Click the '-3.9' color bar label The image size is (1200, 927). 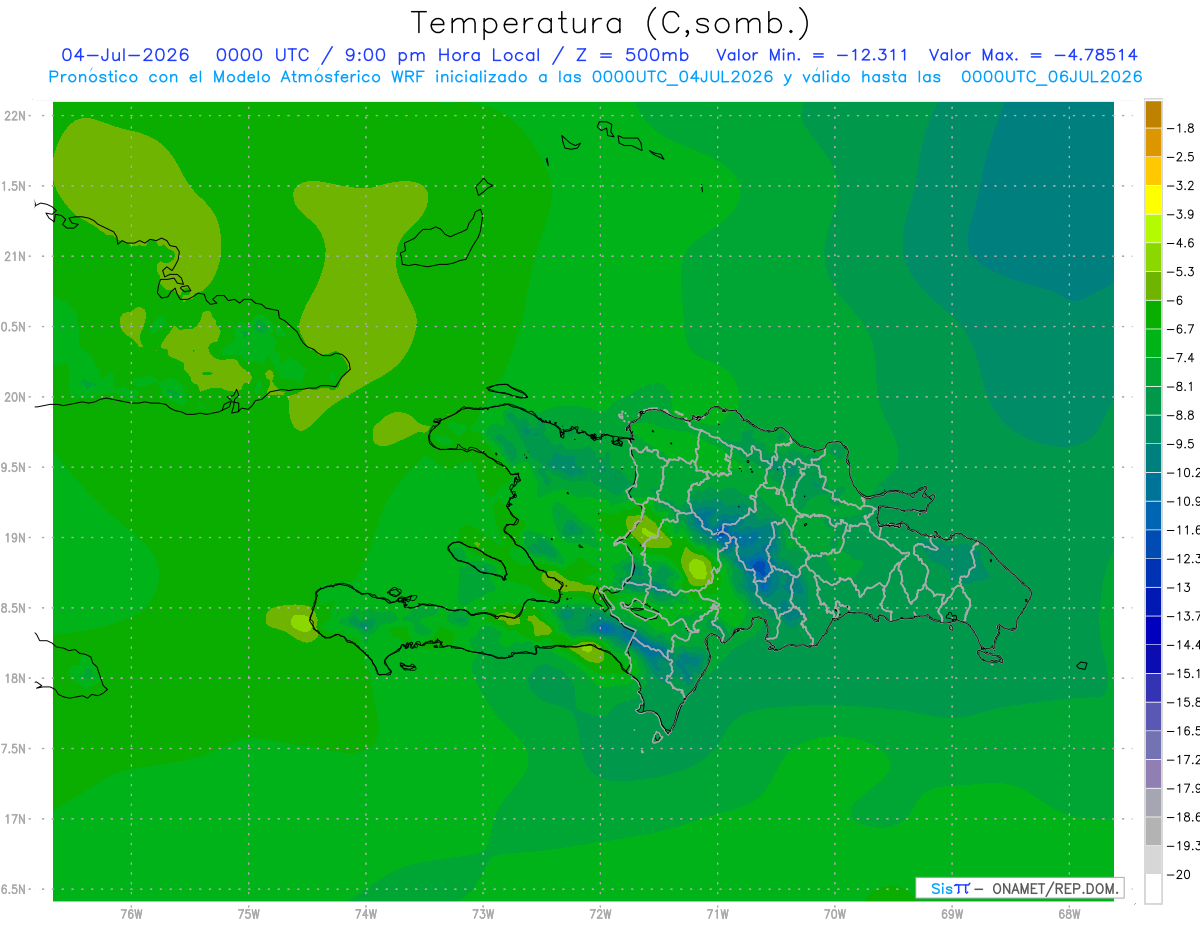pyautogui.click(x=1181, y=215)
